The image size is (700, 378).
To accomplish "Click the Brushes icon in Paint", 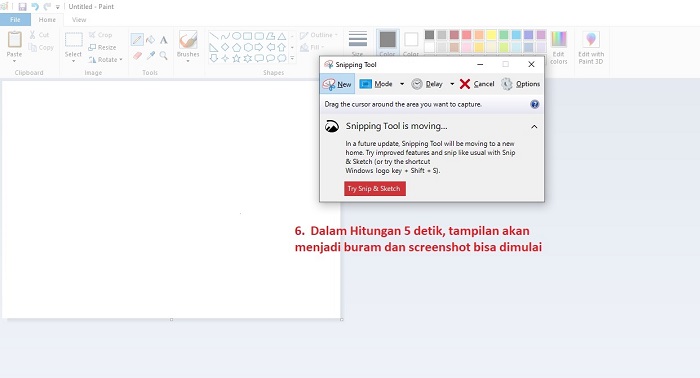I will [188, 40].
